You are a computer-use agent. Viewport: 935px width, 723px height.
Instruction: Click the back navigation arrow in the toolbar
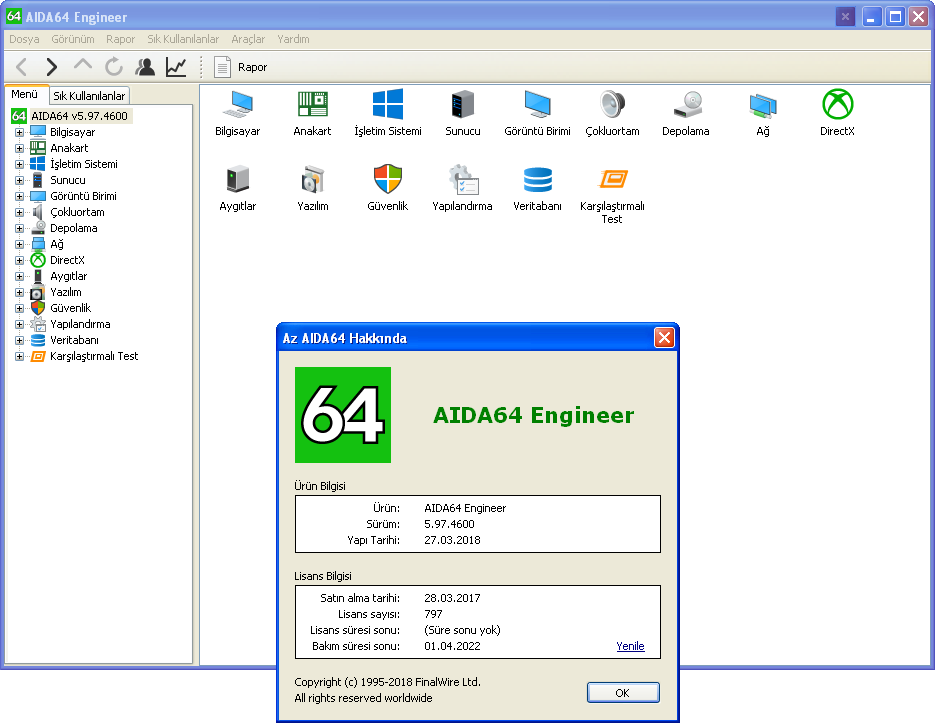point(21,67)
